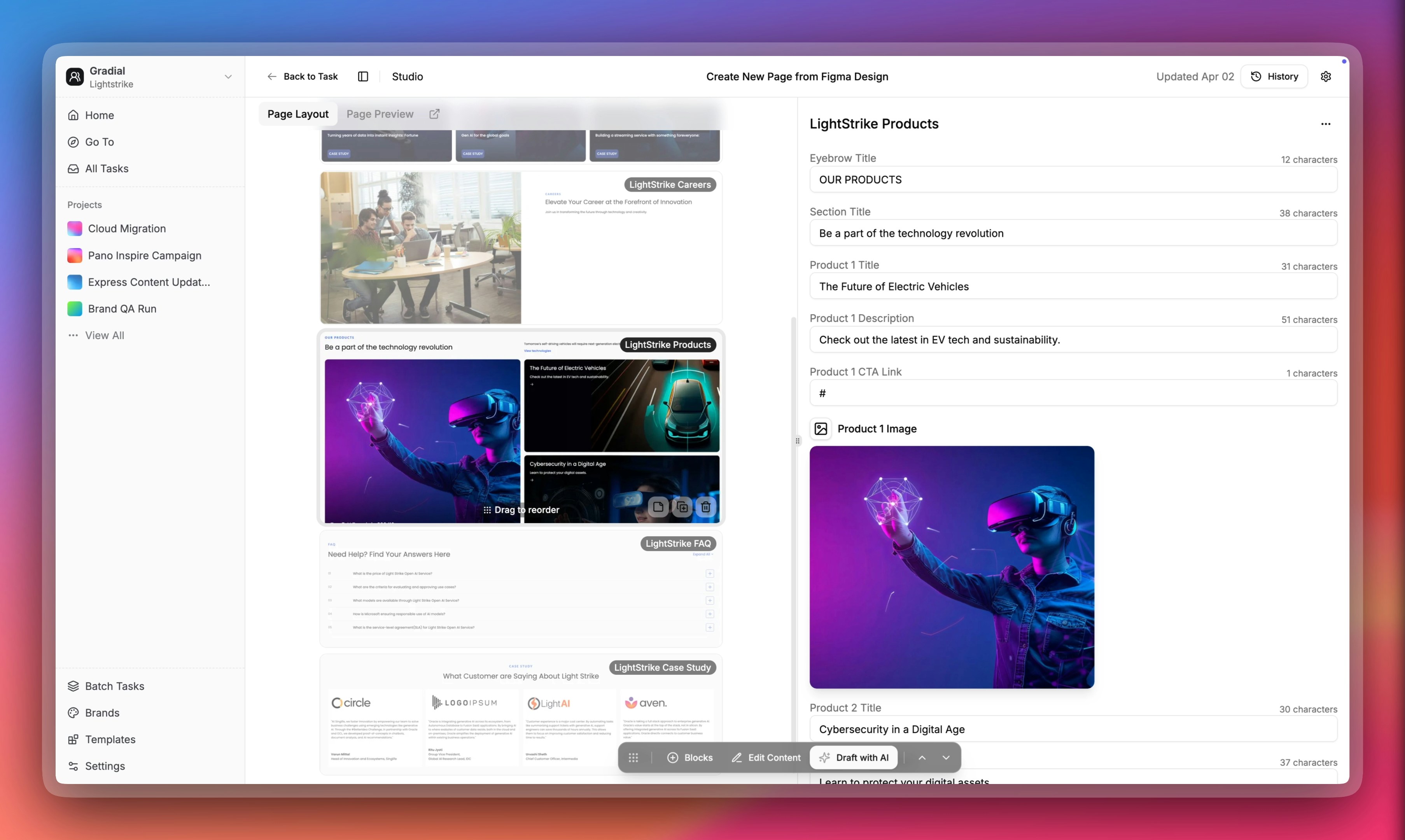Viewport: 1405px width, 840px height.
Task: Toggle the sidebar panel icon
Action: coord(363,76)
